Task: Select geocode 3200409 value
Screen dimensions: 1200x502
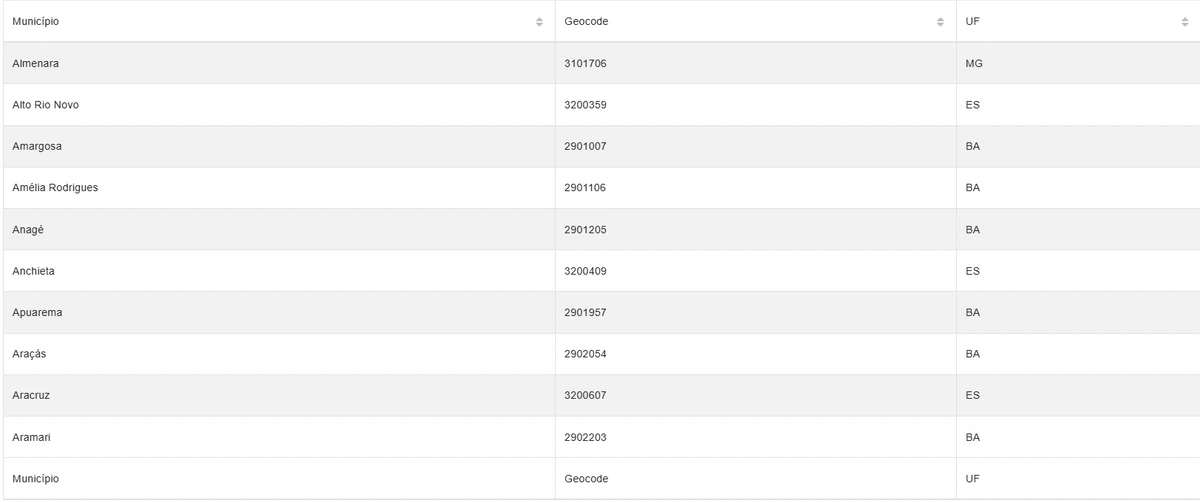Action: point(586,271)
